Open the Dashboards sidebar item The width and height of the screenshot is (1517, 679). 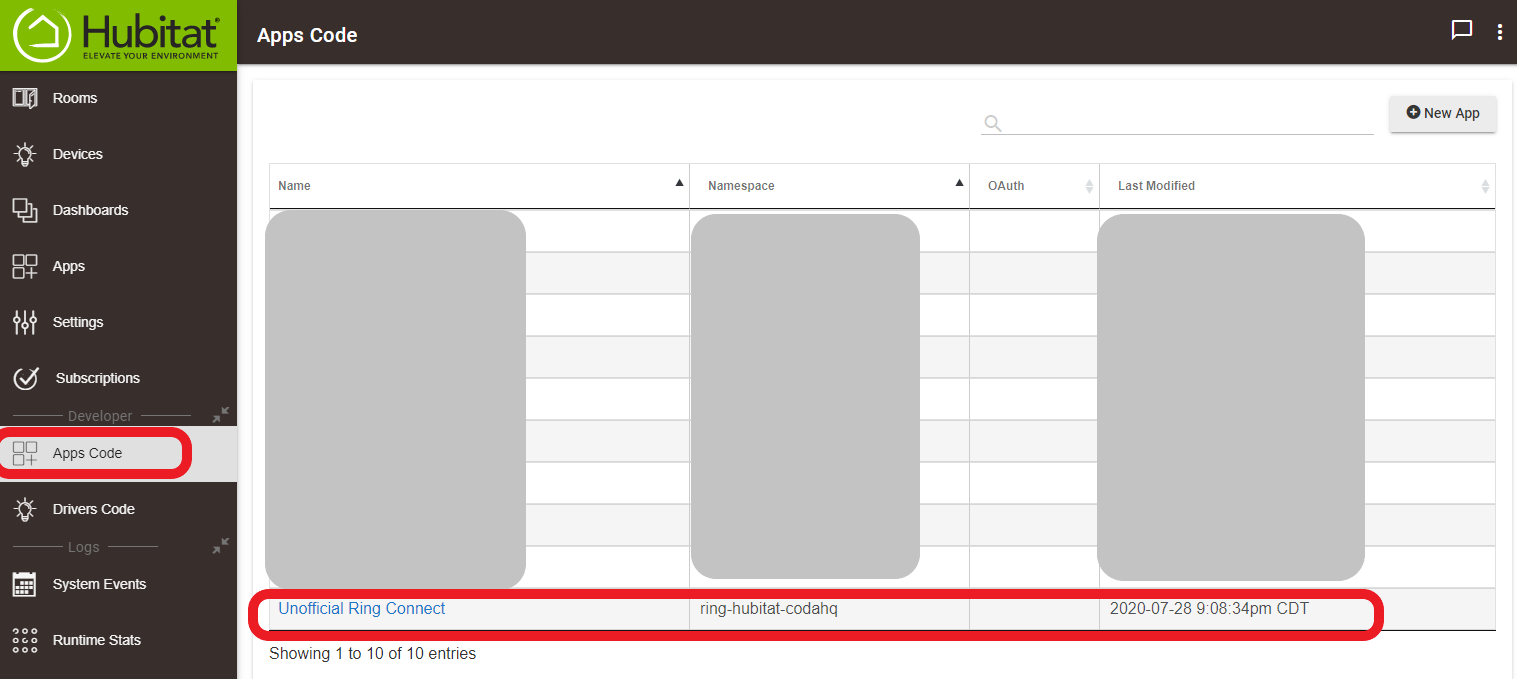118,210
